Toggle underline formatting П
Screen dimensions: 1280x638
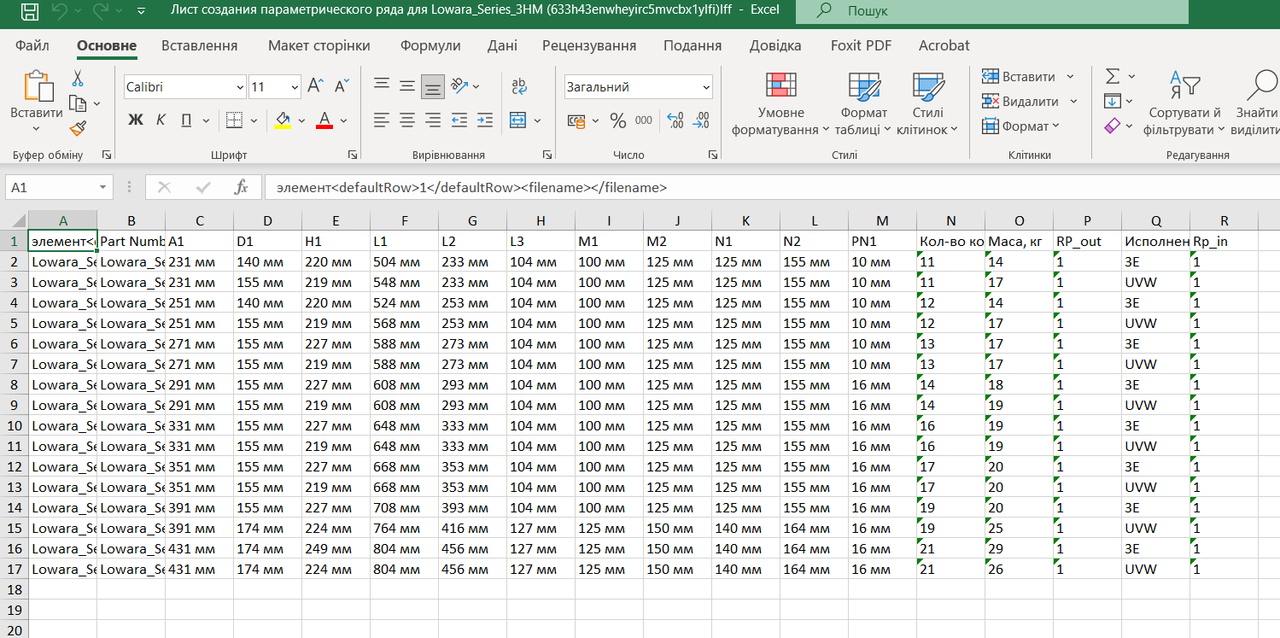pyautogui.click(x=187, y=120)
